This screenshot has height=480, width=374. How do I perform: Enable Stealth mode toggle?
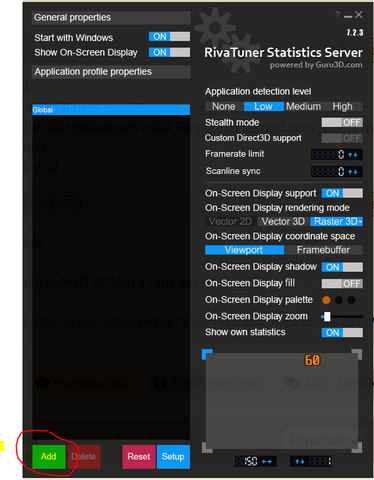342,122
